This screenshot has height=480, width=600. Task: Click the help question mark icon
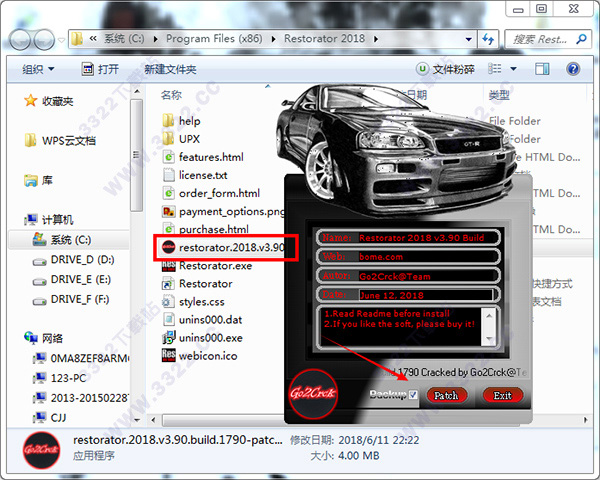click(x=573, y=70)
